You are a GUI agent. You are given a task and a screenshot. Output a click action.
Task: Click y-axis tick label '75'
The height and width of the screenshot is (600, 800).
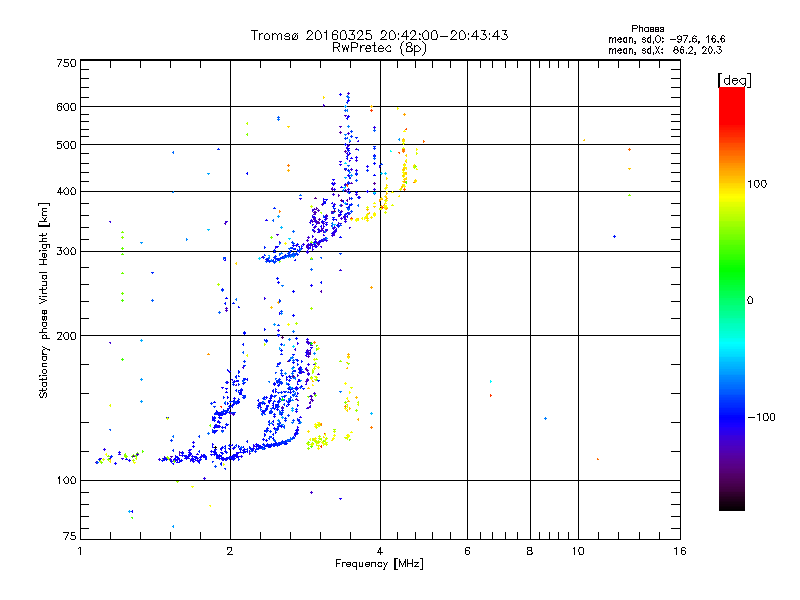[70, 536]
